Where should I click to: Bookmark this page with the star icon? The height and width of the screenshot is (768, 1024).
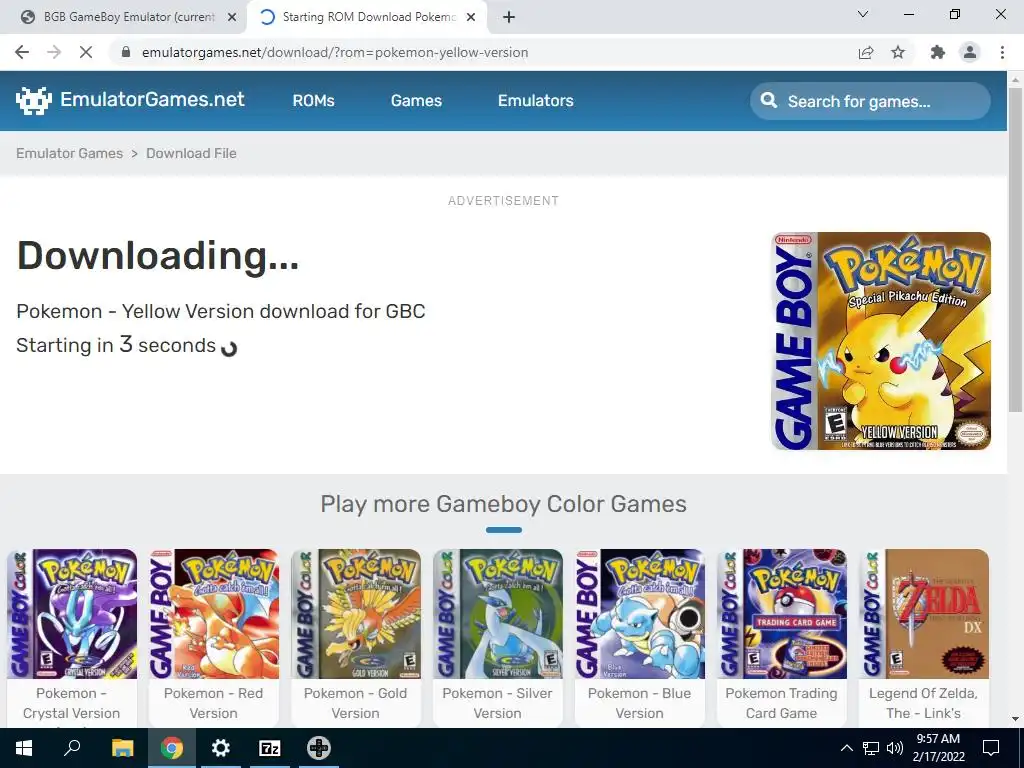(898, 52)
